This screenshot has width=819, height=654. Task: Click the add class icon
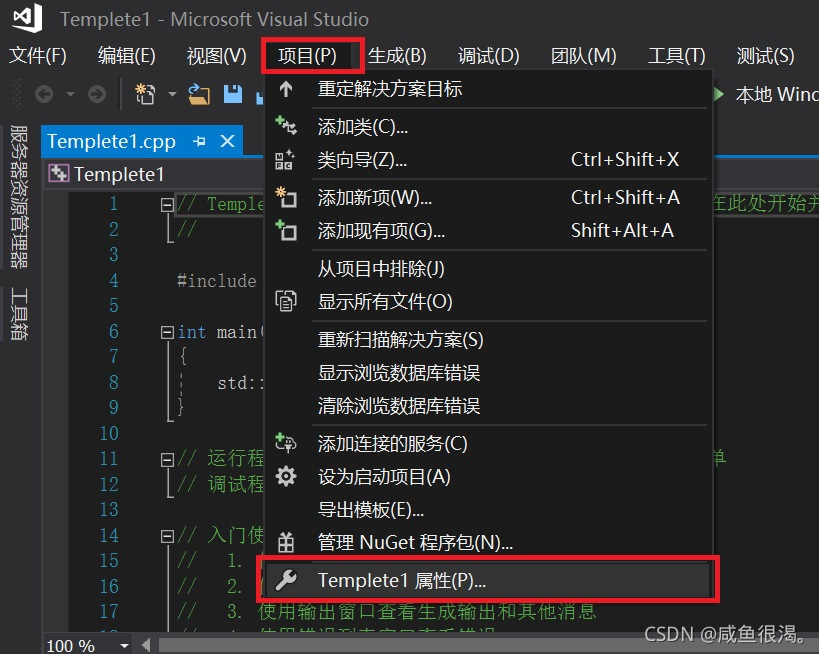pyautogui.click(x=286, y=125)
